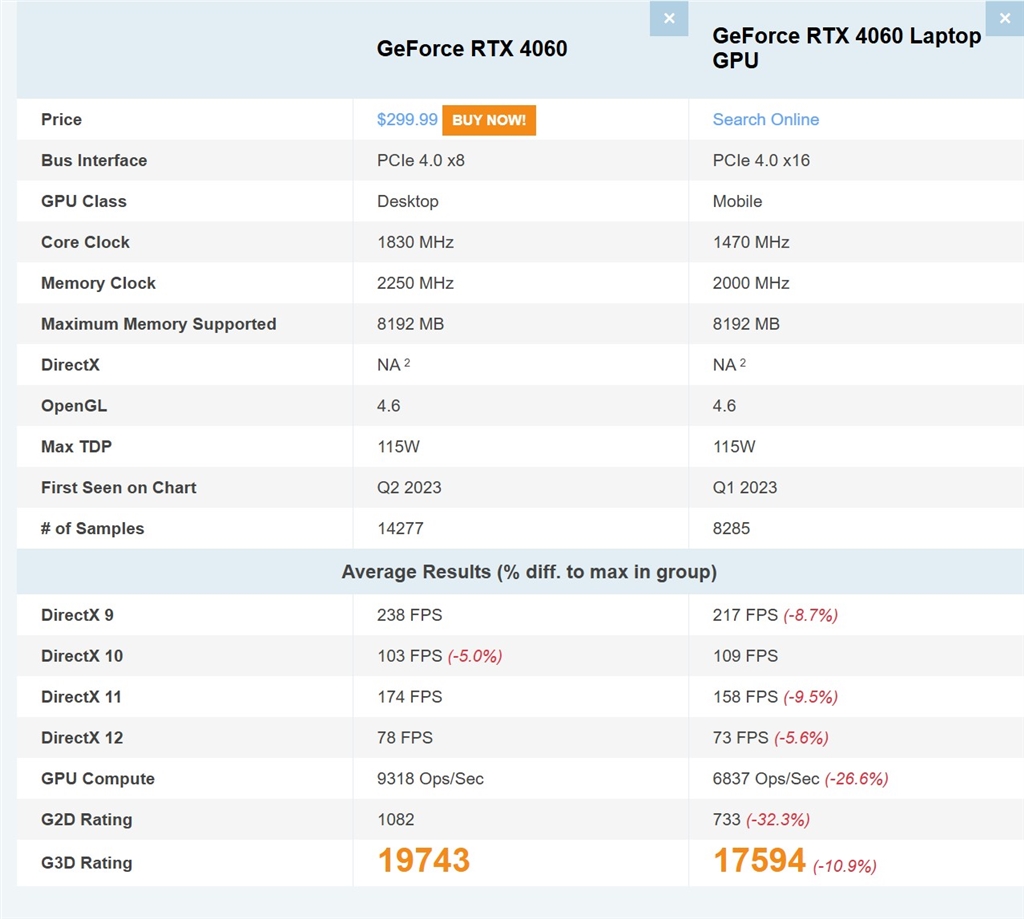Click the PCIe 4.0 x16 bus interface value
Image resolution: width=1024 pixels, height=919 pixels.
[x=760, y=160]
